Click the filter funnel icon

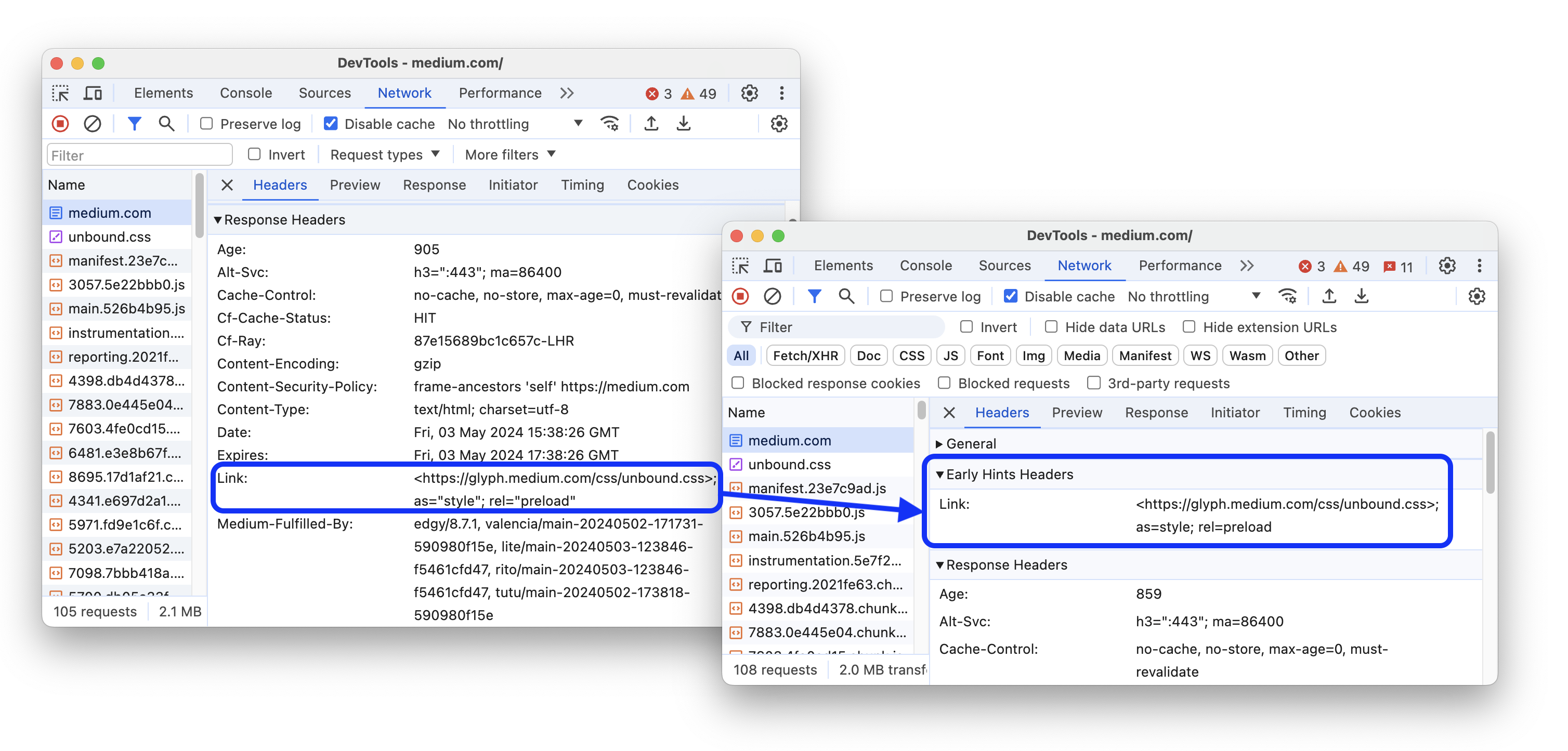pyautogui.click(x=135, y=123)
